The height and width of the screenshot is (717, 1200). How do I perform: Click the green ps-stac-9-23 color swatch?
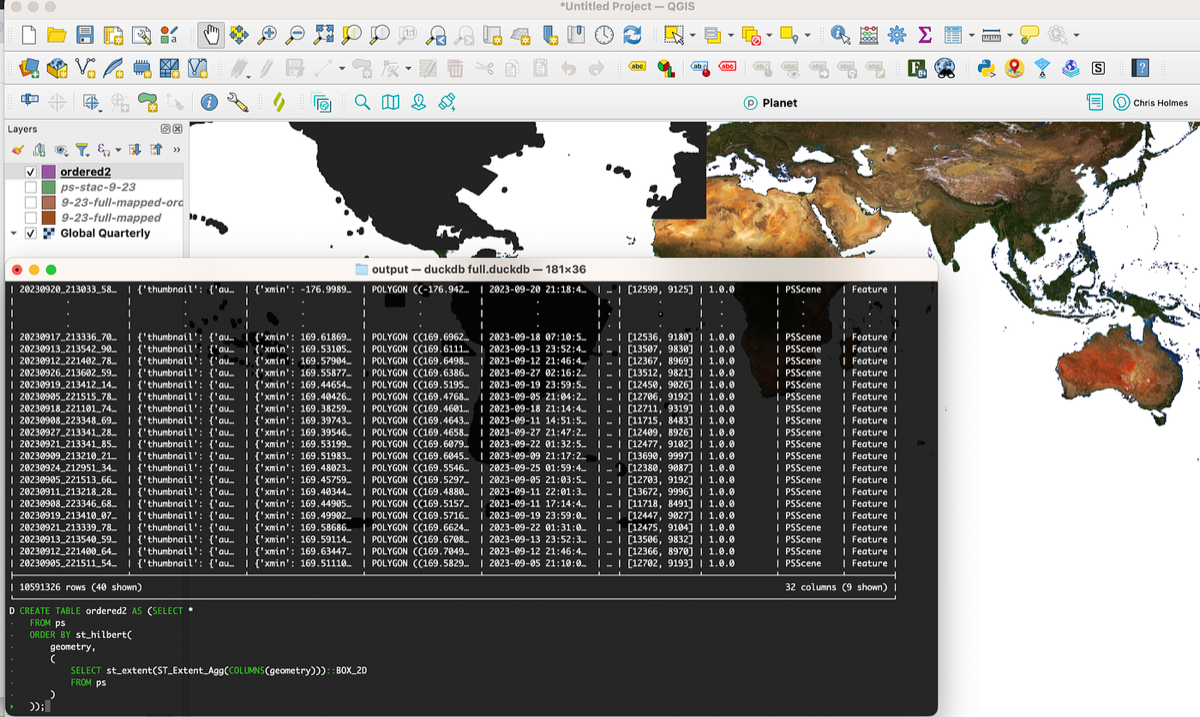49,187
